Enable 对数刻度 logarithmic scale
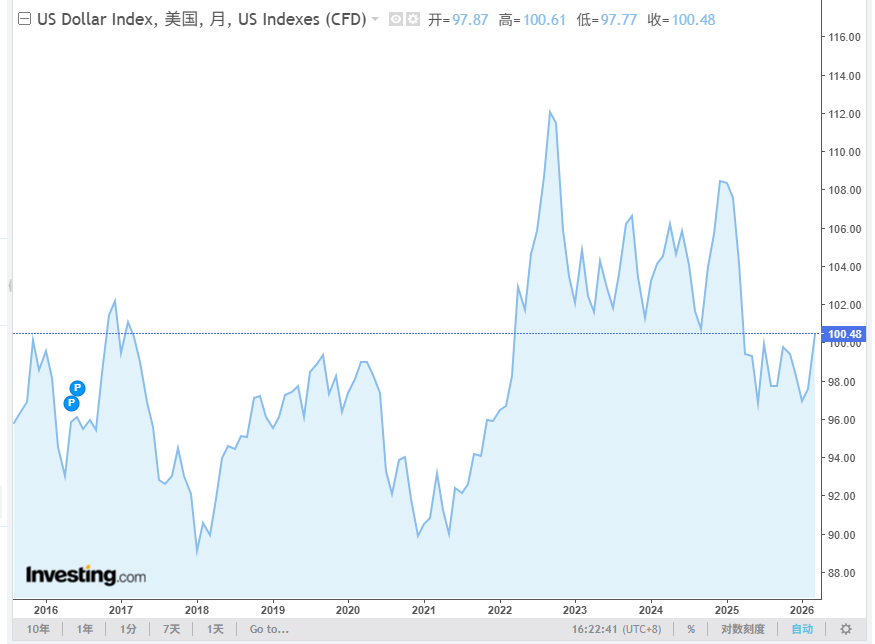 tap(743, 629)
